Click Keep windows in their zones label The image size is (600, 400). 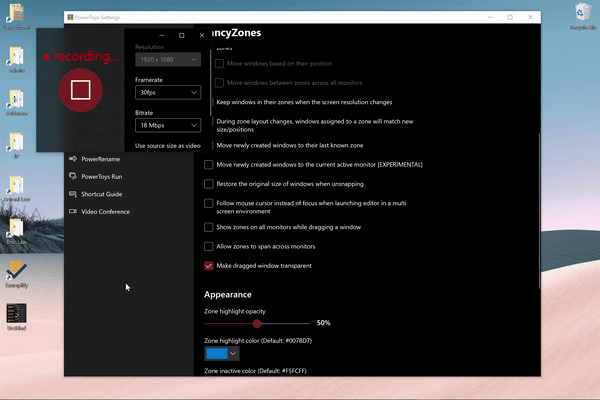pyautogui.click(x=304, y=102)
